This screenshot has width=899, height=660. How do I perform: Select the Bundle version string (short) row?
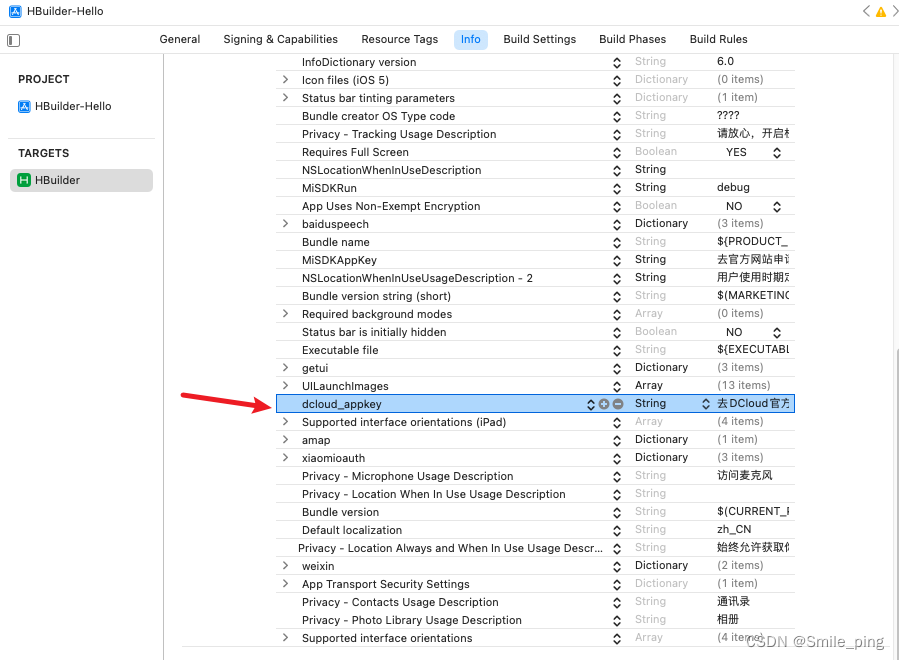pyautogui.click(x=535, y=296)
